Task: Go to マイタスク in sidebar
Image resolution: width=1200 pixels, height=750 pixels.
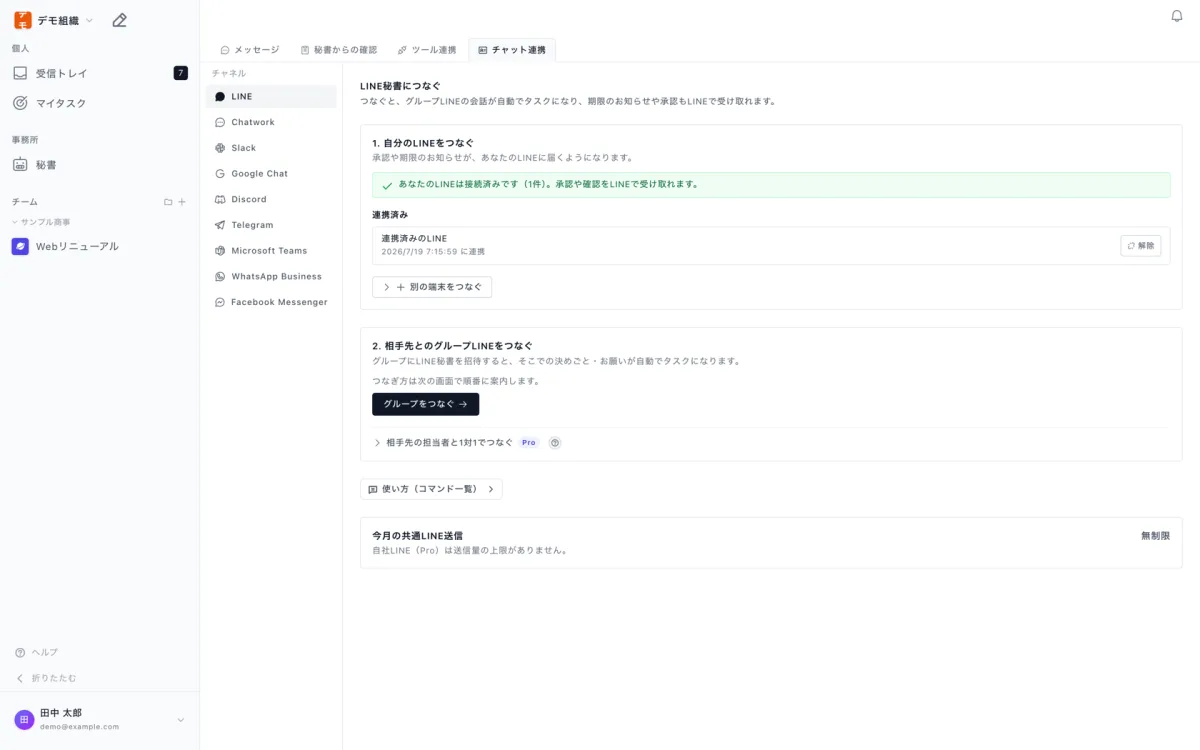Action: coord(99,103)
